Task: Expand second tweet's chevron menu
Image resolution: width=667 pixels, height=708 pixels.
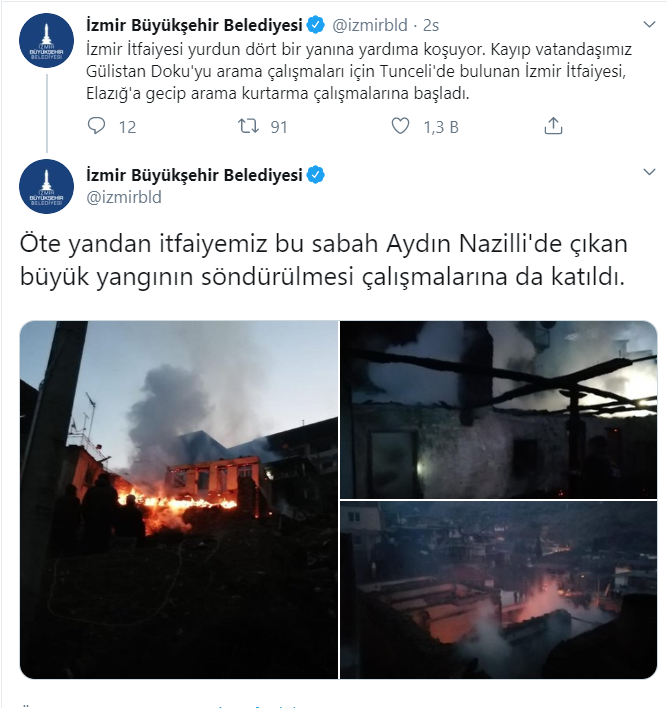Action: (649, 172)
